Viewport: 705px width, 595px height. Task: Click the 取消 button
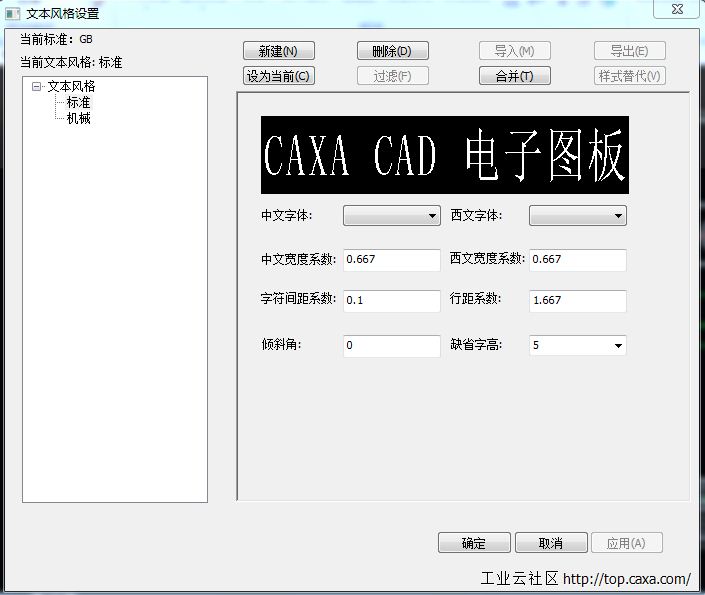click(x=550, y=543)
